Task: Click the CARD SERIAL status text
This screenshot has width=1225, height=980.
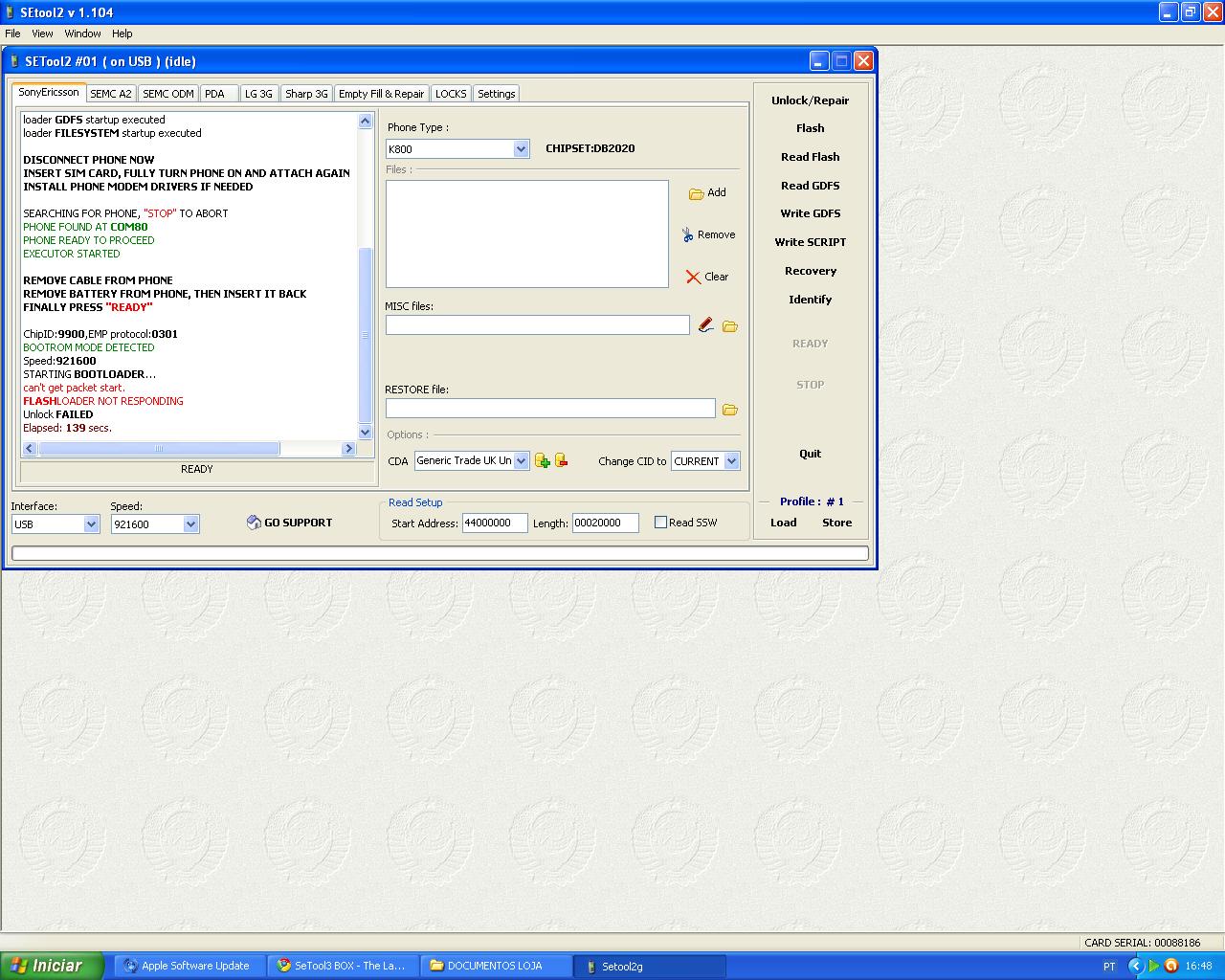Action: tap(1143, 943)
